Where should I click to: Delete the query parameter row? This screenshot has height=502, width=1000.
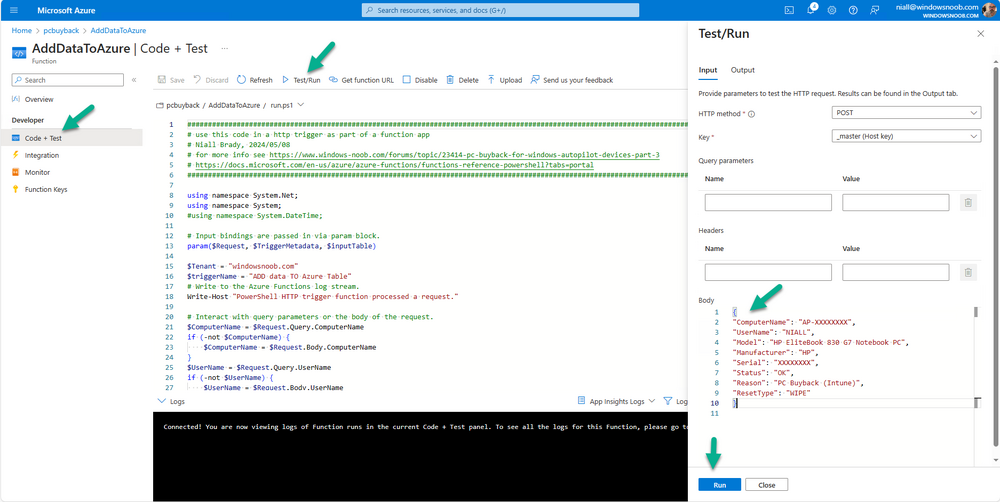pos(968,203)
